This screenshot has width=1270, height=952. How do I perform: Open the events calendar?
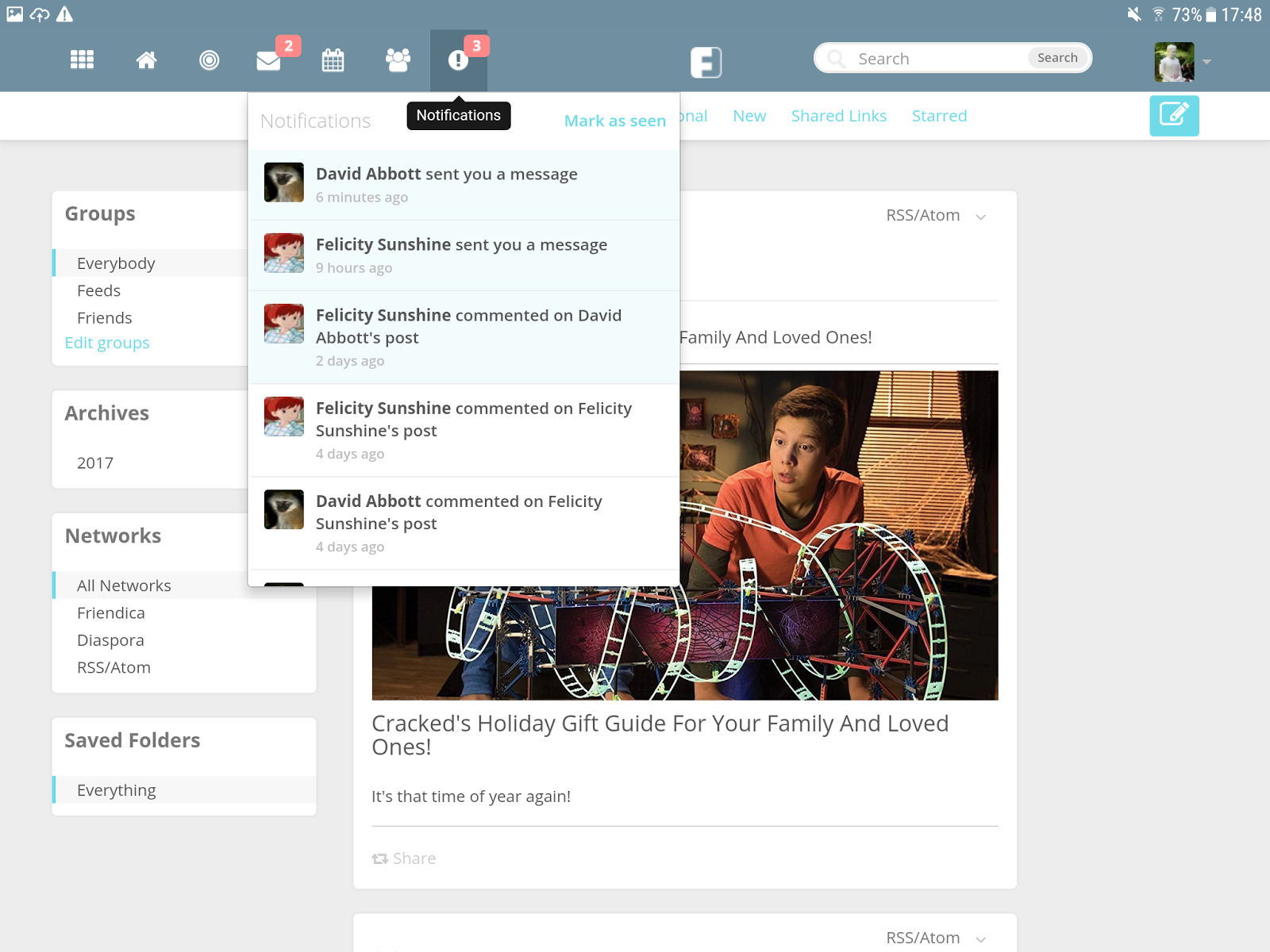[x=333, y=59]
